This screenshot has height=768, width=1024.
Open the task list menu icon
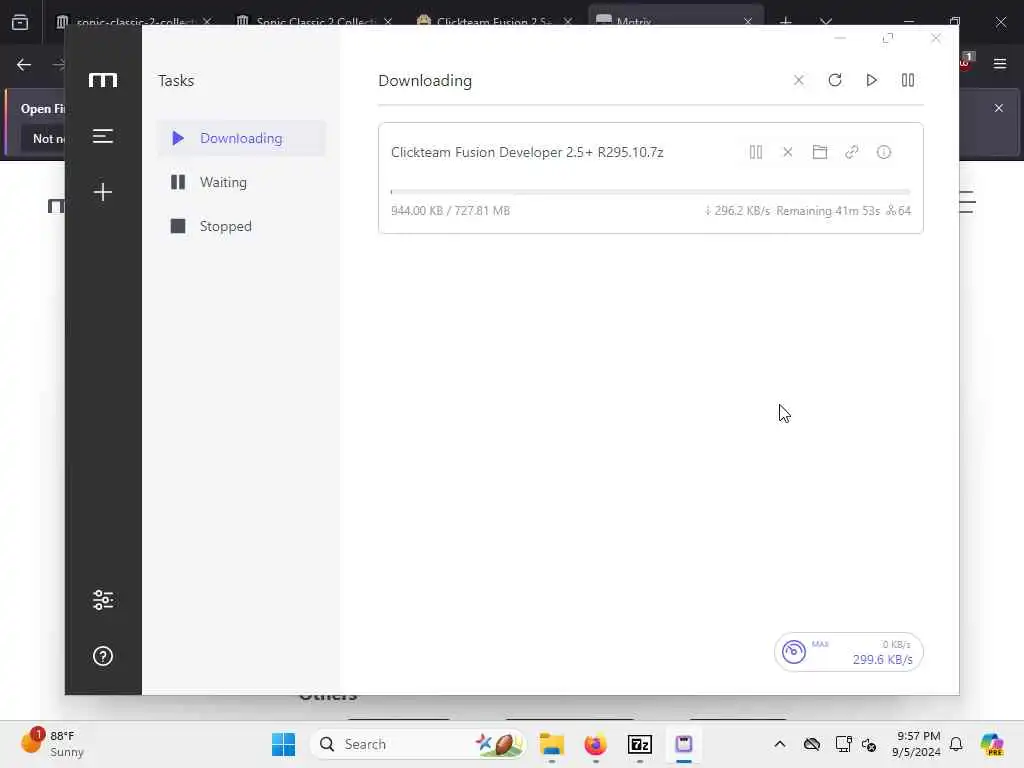pyautogui.click(x=103, y=136)
